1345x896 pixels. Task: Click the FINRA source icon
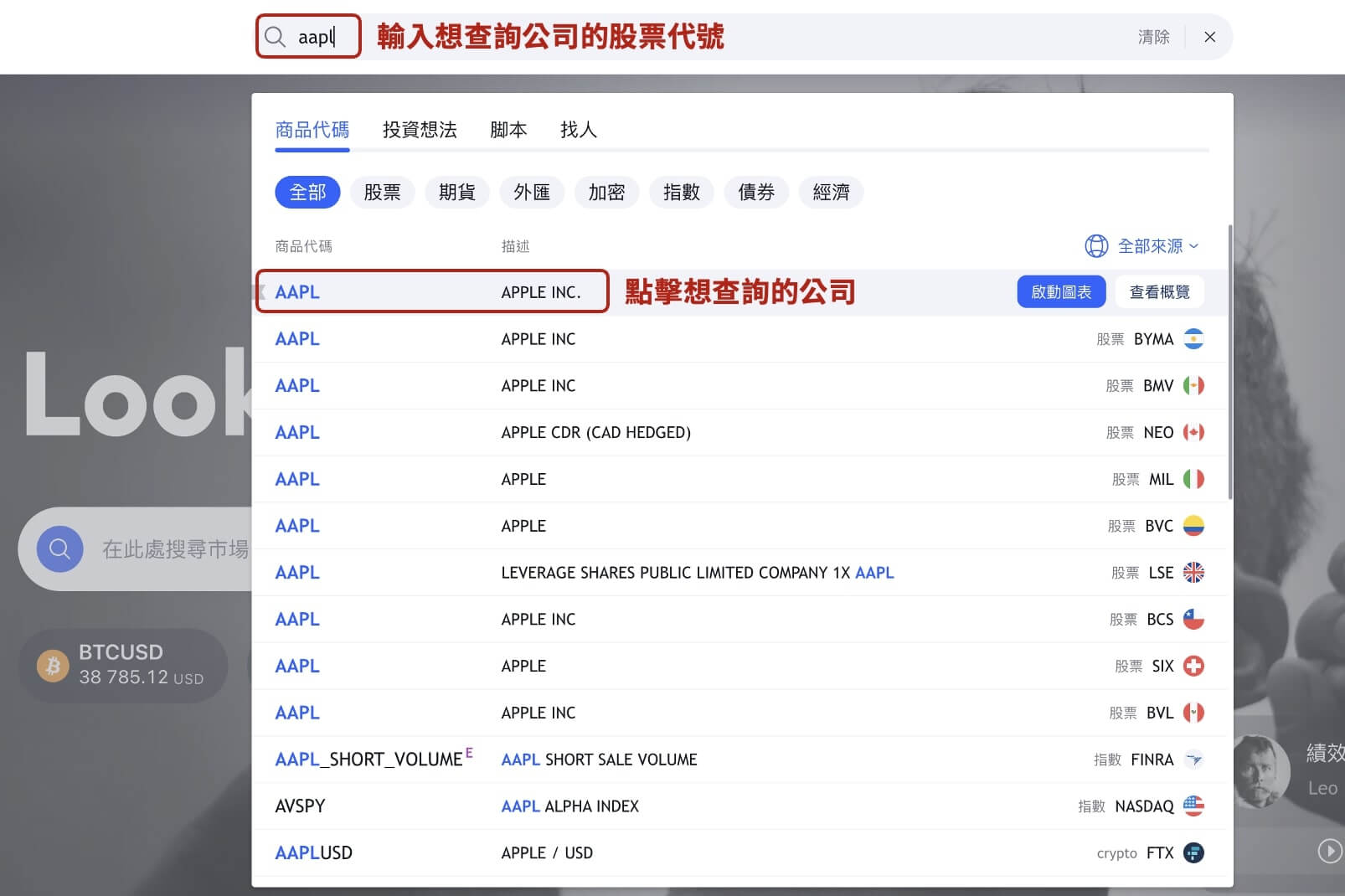(1193, 760)
